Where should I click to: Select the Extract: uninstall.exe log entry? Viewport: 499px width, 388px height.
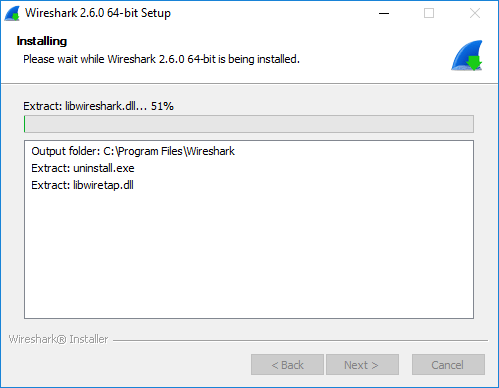pyautogui.click(x=83, y=168)
